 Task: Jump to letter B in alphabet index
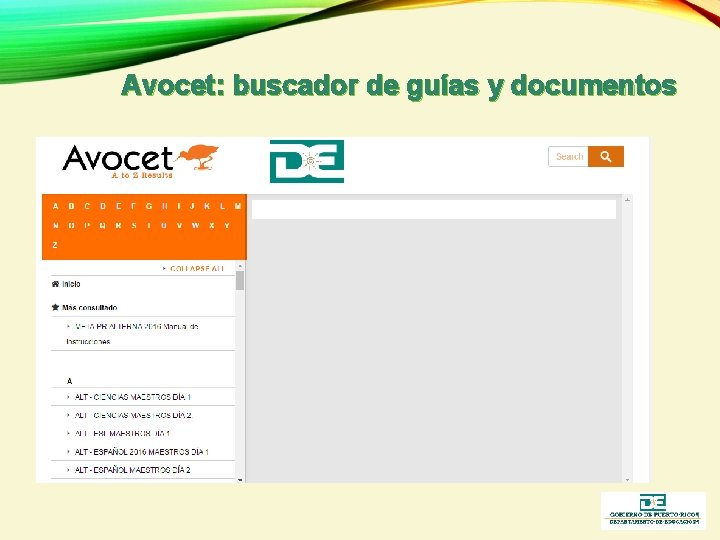click(x=71, y=206)
